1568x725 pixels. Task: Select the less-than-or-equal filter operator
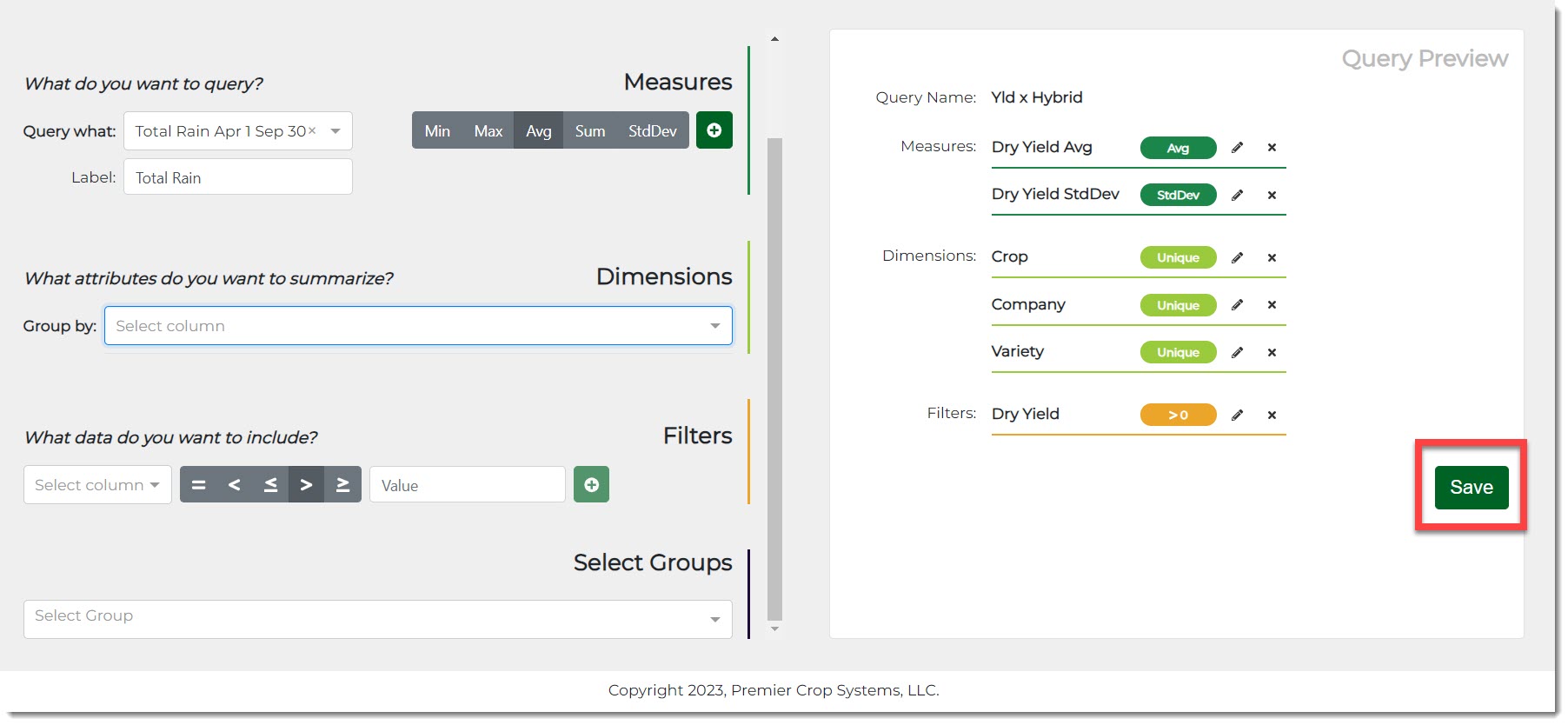click(x=270, y=485)
